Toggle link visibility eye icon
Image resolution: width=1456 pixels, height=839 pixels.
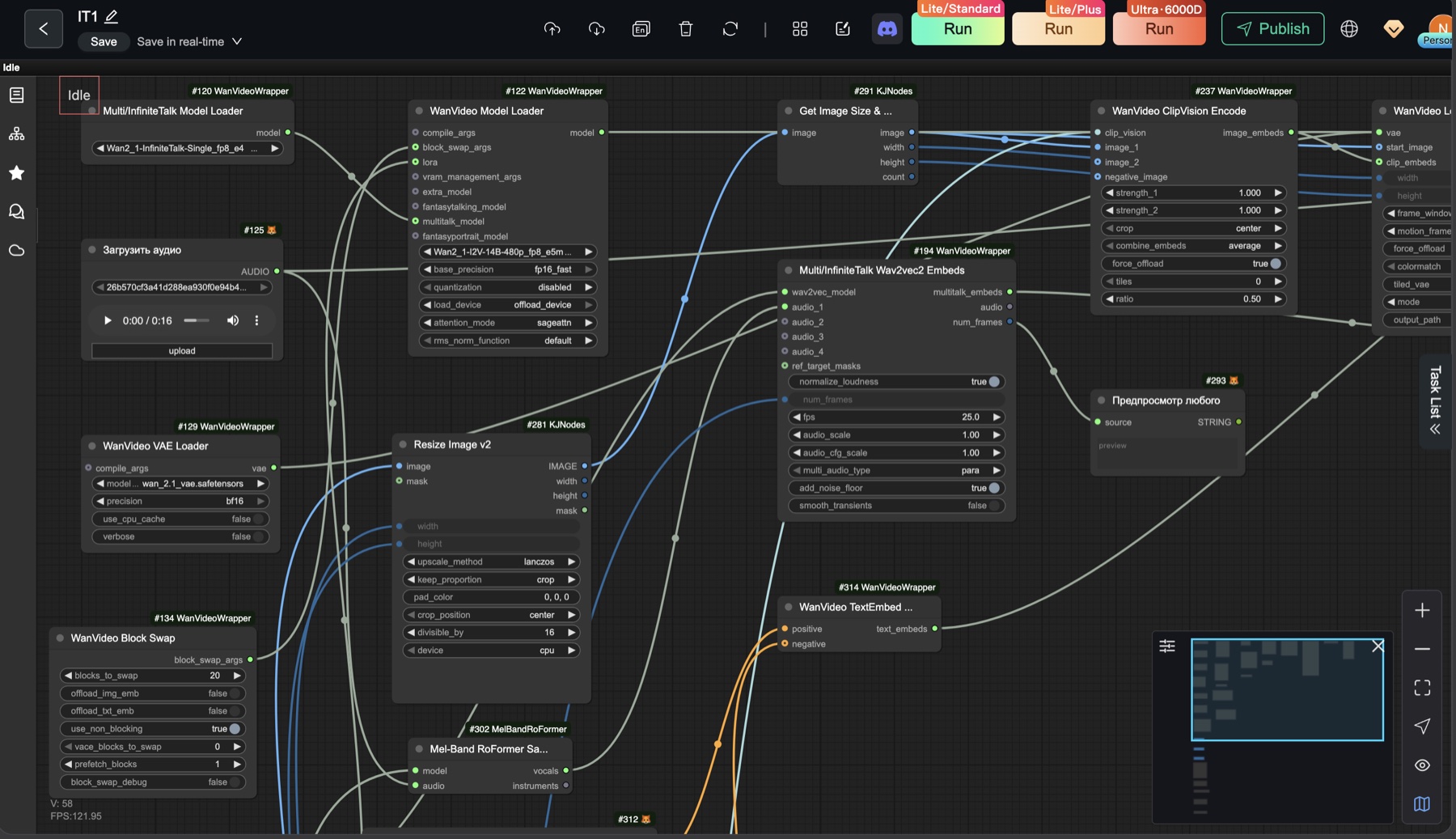pyautogui.click(x=1422, y=765)
